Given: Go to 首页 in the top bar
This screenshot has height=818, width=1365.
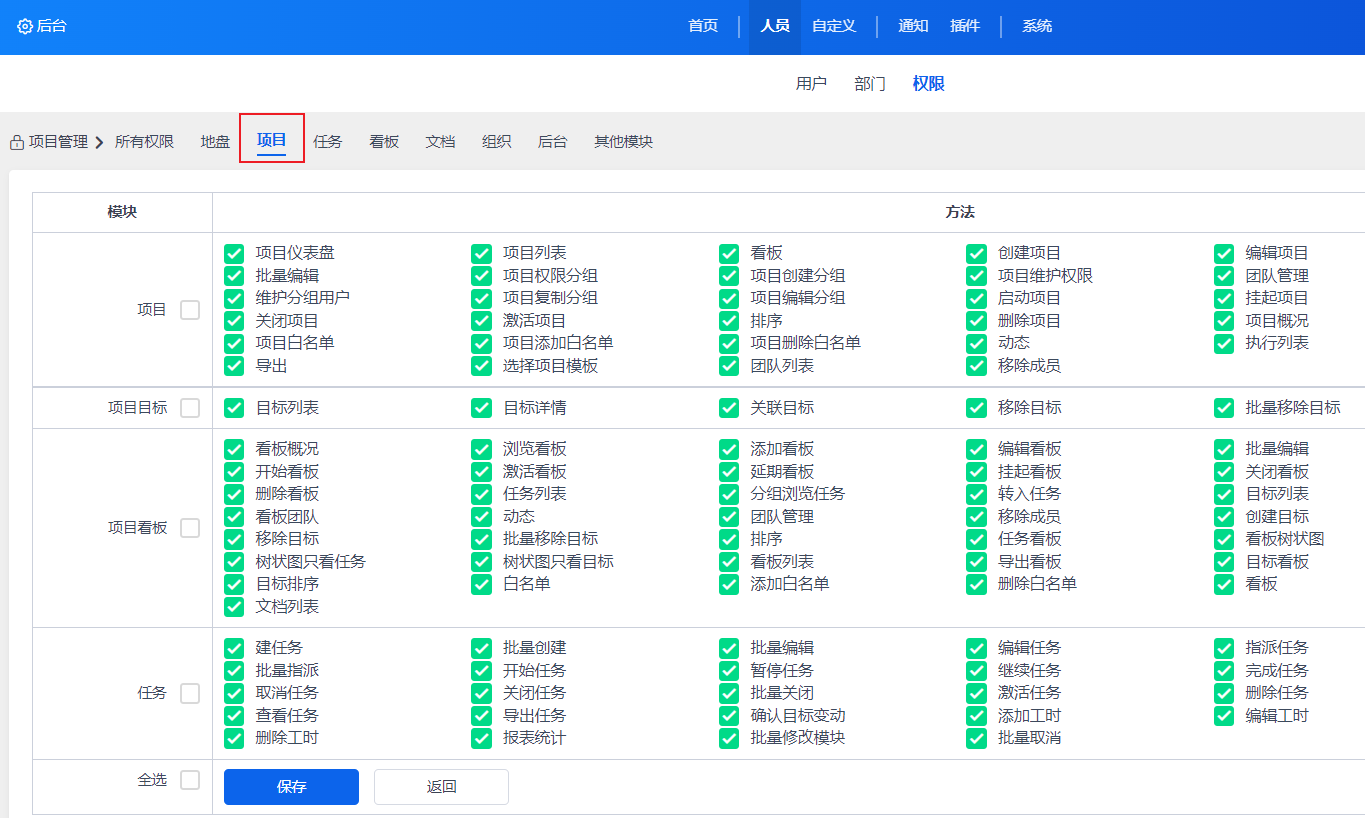Looking at the screenshot, I should point(703,26).
